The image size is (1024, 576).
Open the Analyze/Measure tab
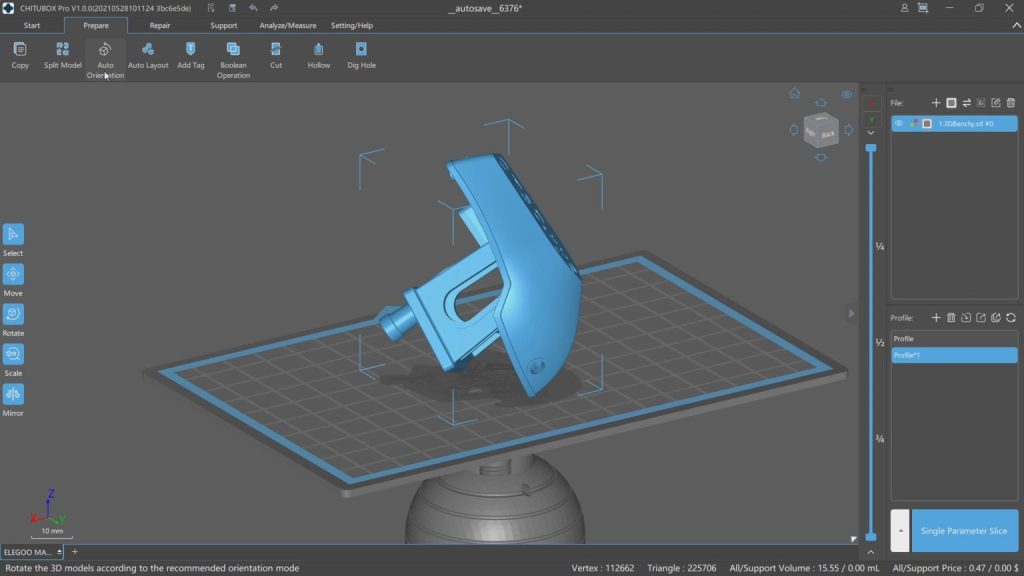point(287,25)
